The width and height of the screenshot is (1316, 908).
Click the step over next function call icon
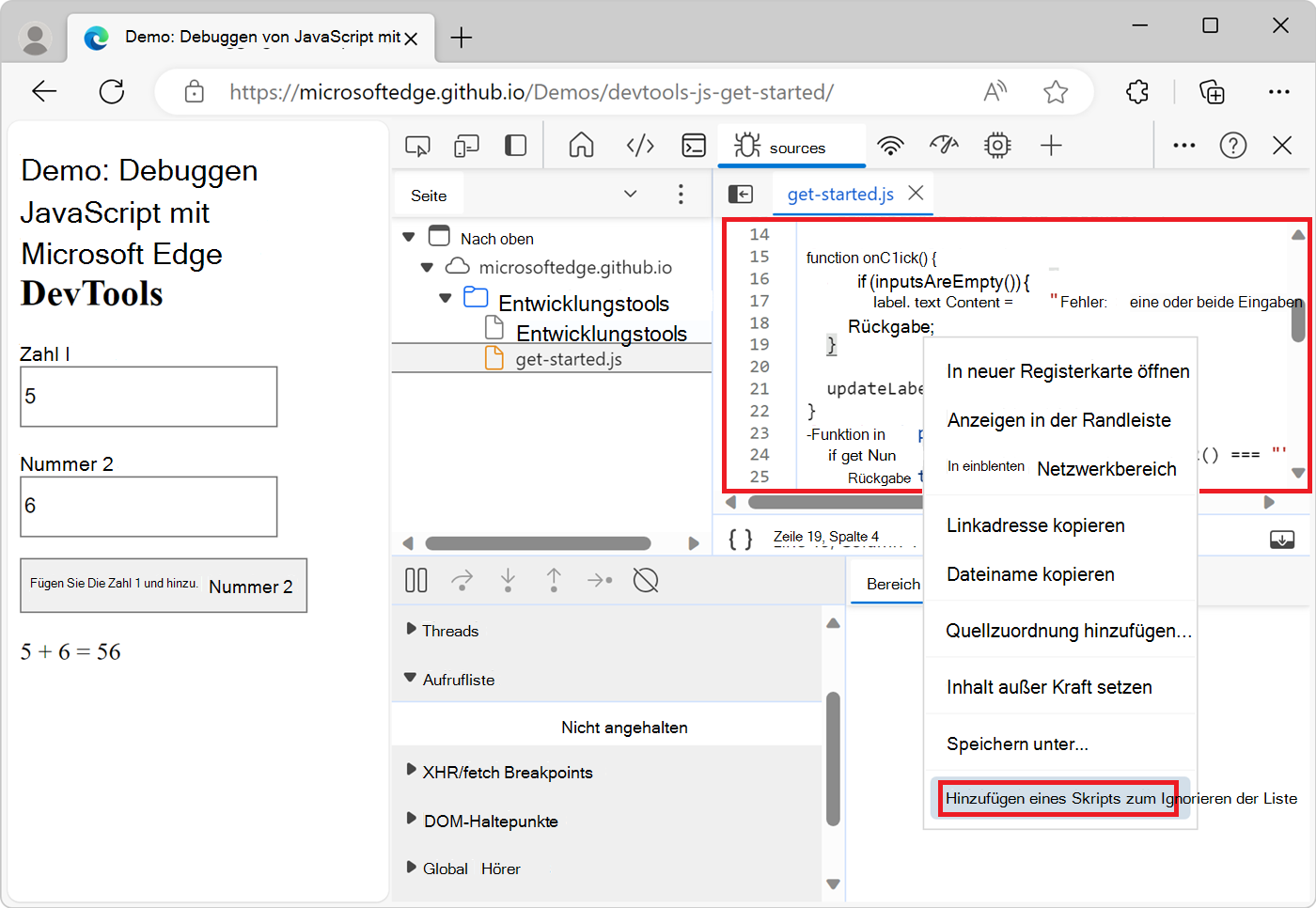tap(462, 580)
